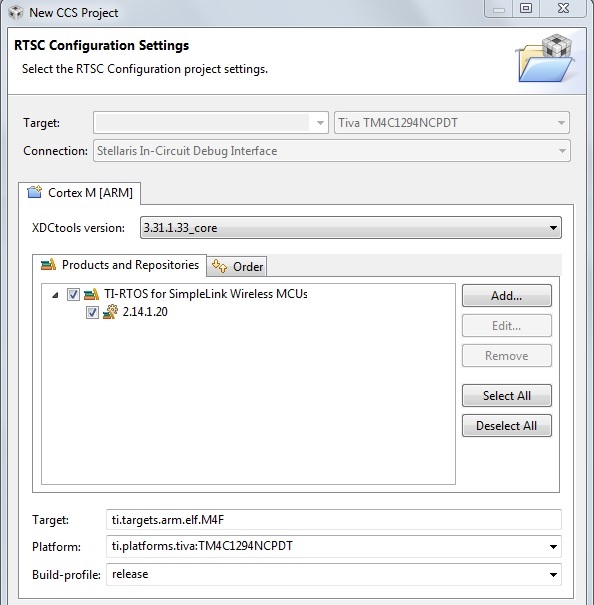Click the 2.14.1.20 version gear icon
The width and height of the screenshot is (594, 605).
pos(110,312)
